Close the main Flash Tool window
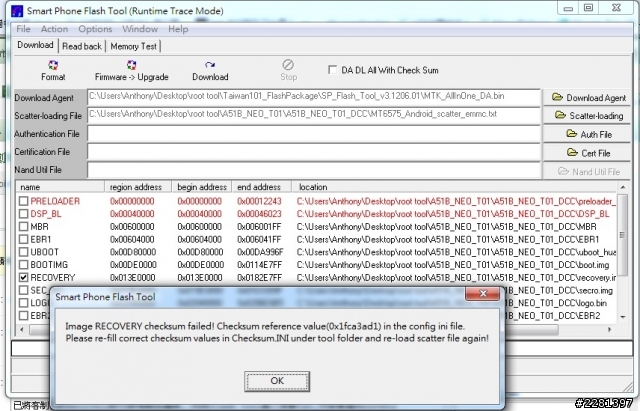640x411 pixels. tap(617, 8)
